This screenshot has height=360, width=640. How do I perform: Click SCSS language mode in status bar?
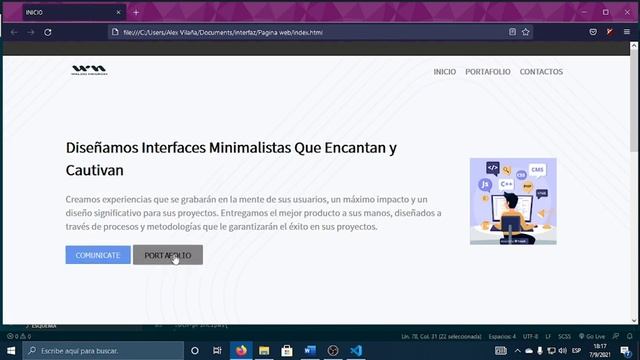[564, 336]
